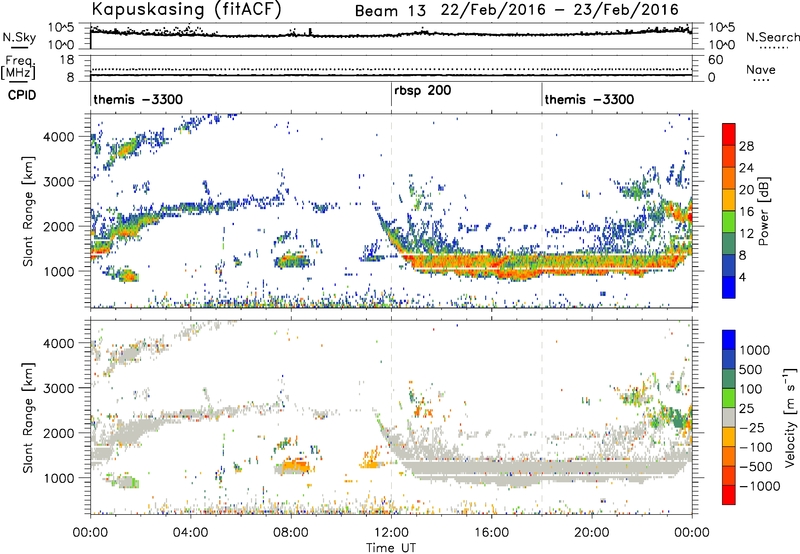Click the 'Nave' legend label
800x554 pixels.
click(x=761, y=69)
